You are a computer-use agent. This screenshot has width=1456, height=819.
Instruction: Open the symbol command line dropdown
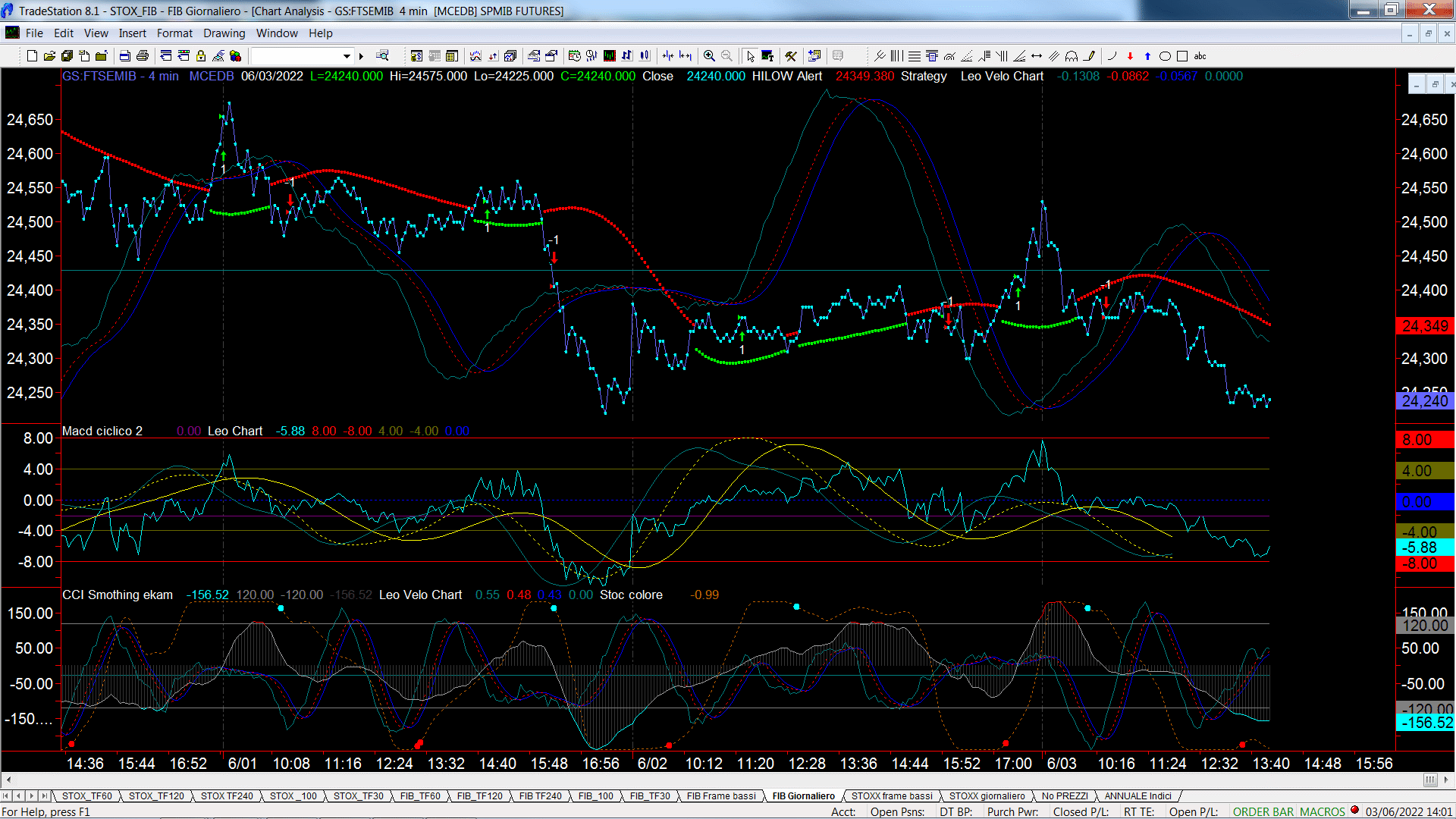coord(347,56)
